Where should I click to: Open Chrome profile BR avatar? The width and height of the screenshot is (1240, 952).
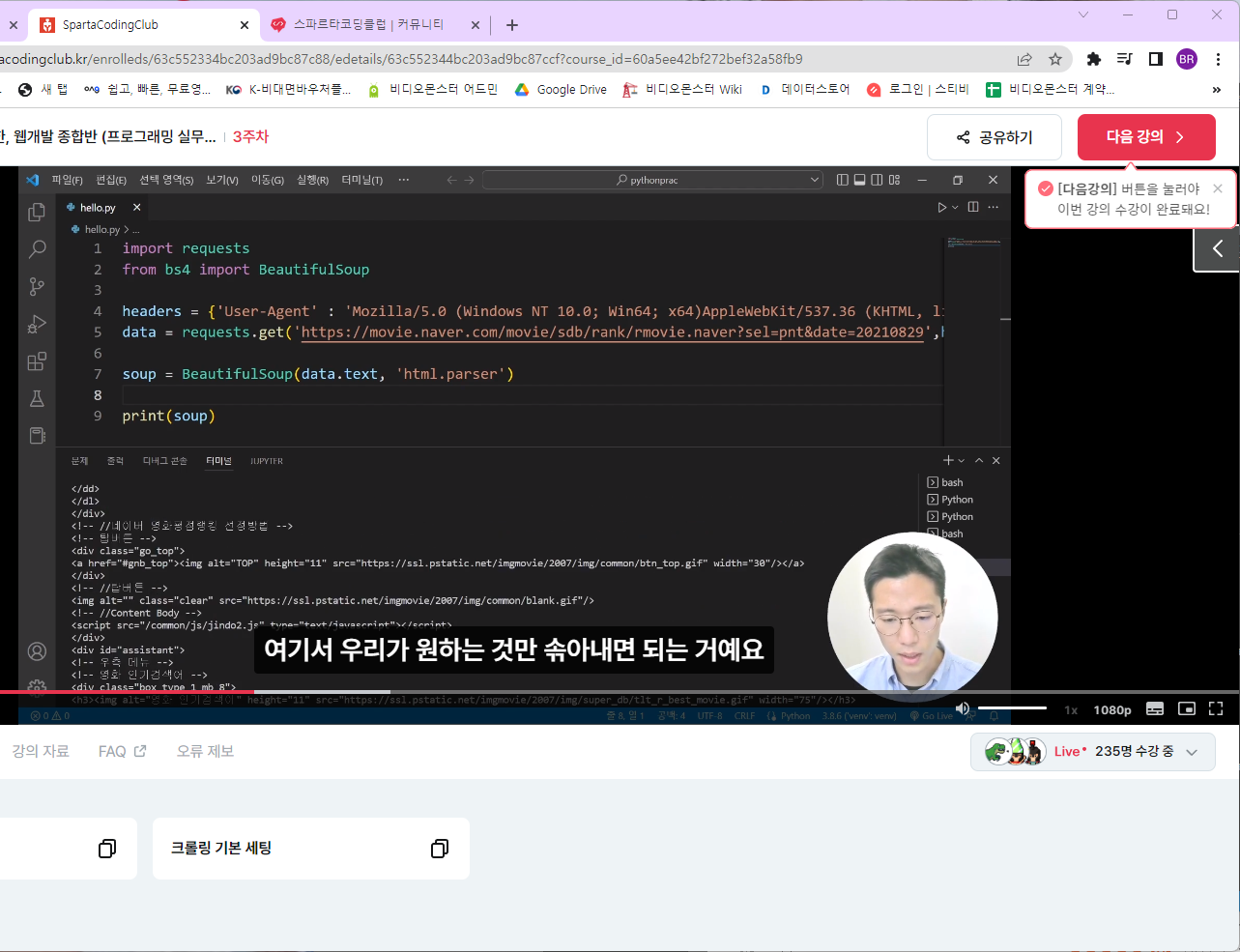point(1187,59)
